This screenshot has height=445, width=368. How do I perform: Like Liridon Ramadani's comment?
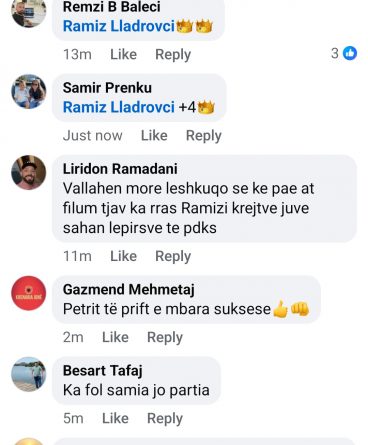click(123, 256)
